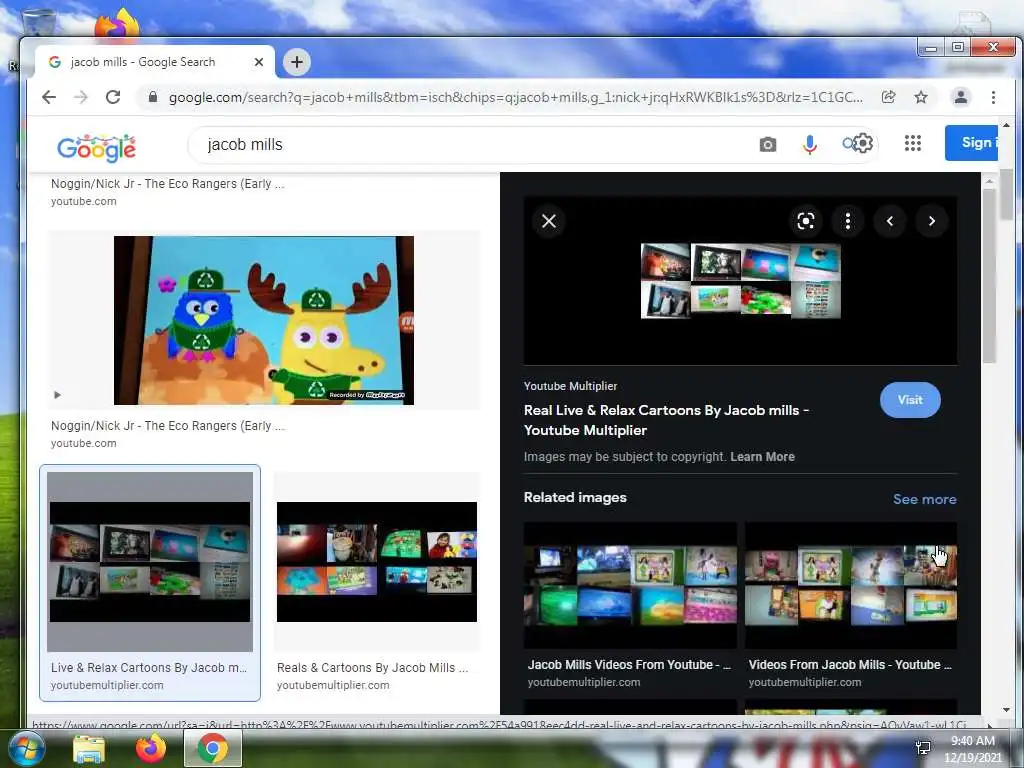Open the Google apps grid
This screenshot has width=1024, height=768.
tap(913, 143)
